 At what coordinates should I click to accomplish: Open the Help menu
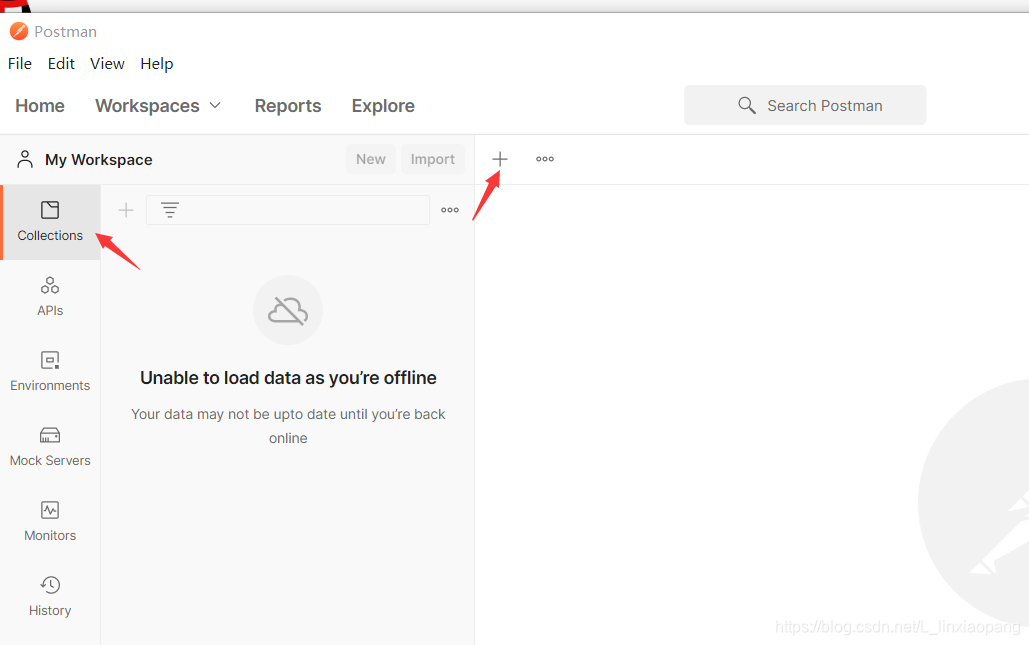pos(157,64)
